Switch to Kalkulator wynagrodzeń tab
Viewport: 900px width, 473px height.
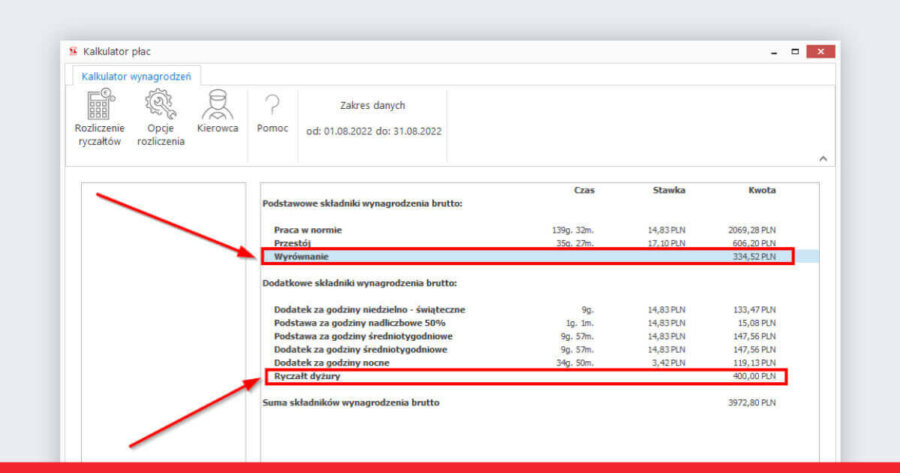point(137,75)
